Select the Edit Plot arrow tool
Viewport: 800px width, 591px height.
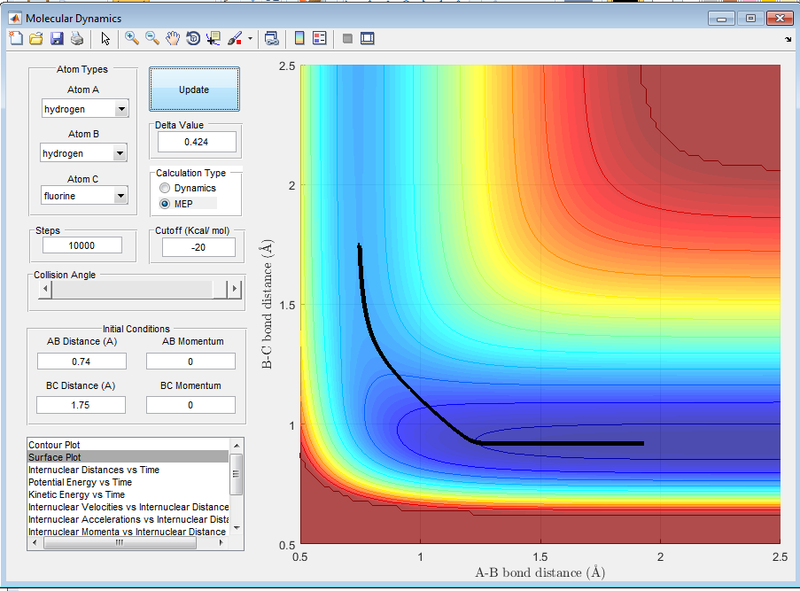point(106,38)
